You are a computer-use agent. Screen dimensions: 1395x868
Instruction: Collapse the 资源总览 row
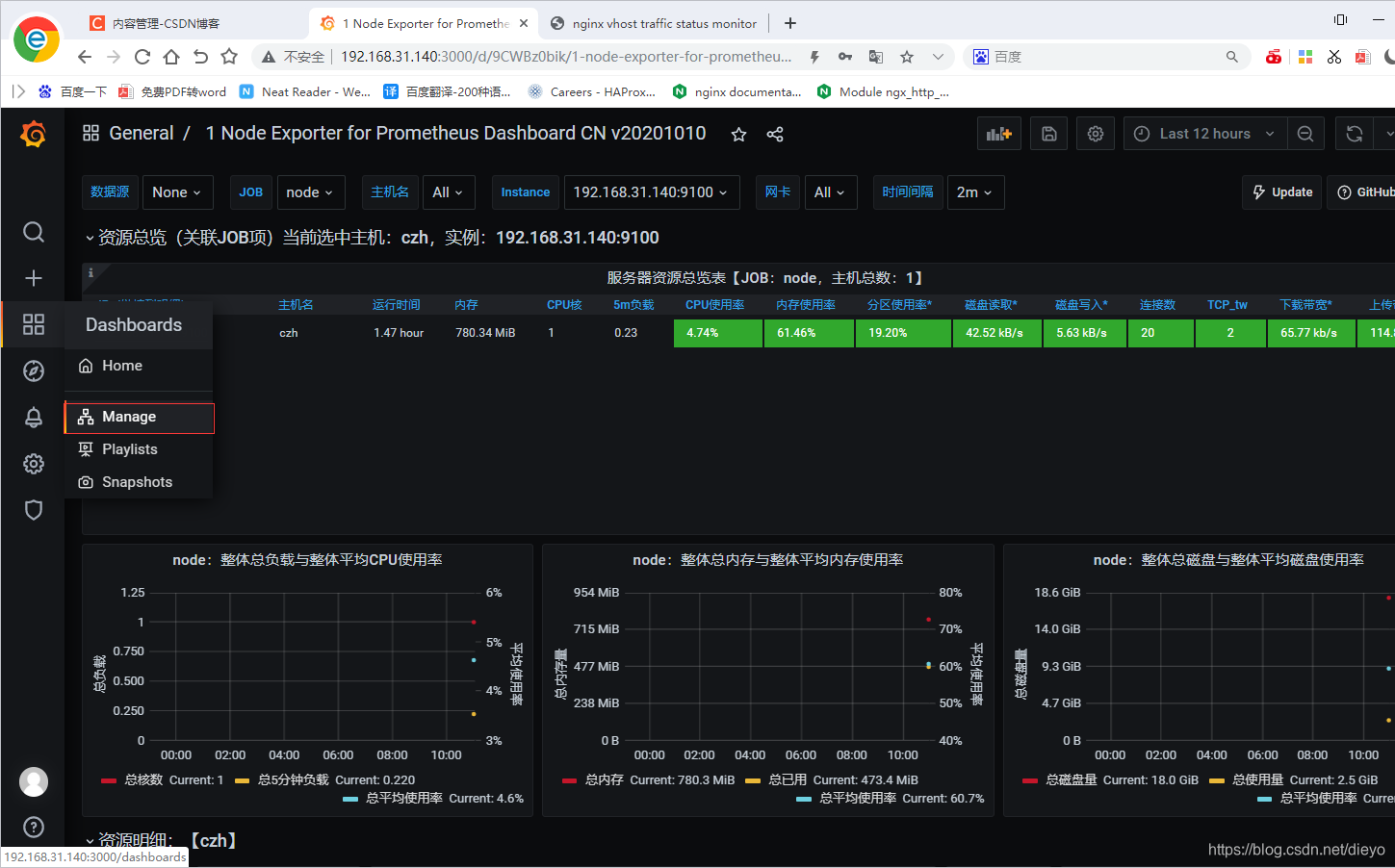tap(90, 238)
